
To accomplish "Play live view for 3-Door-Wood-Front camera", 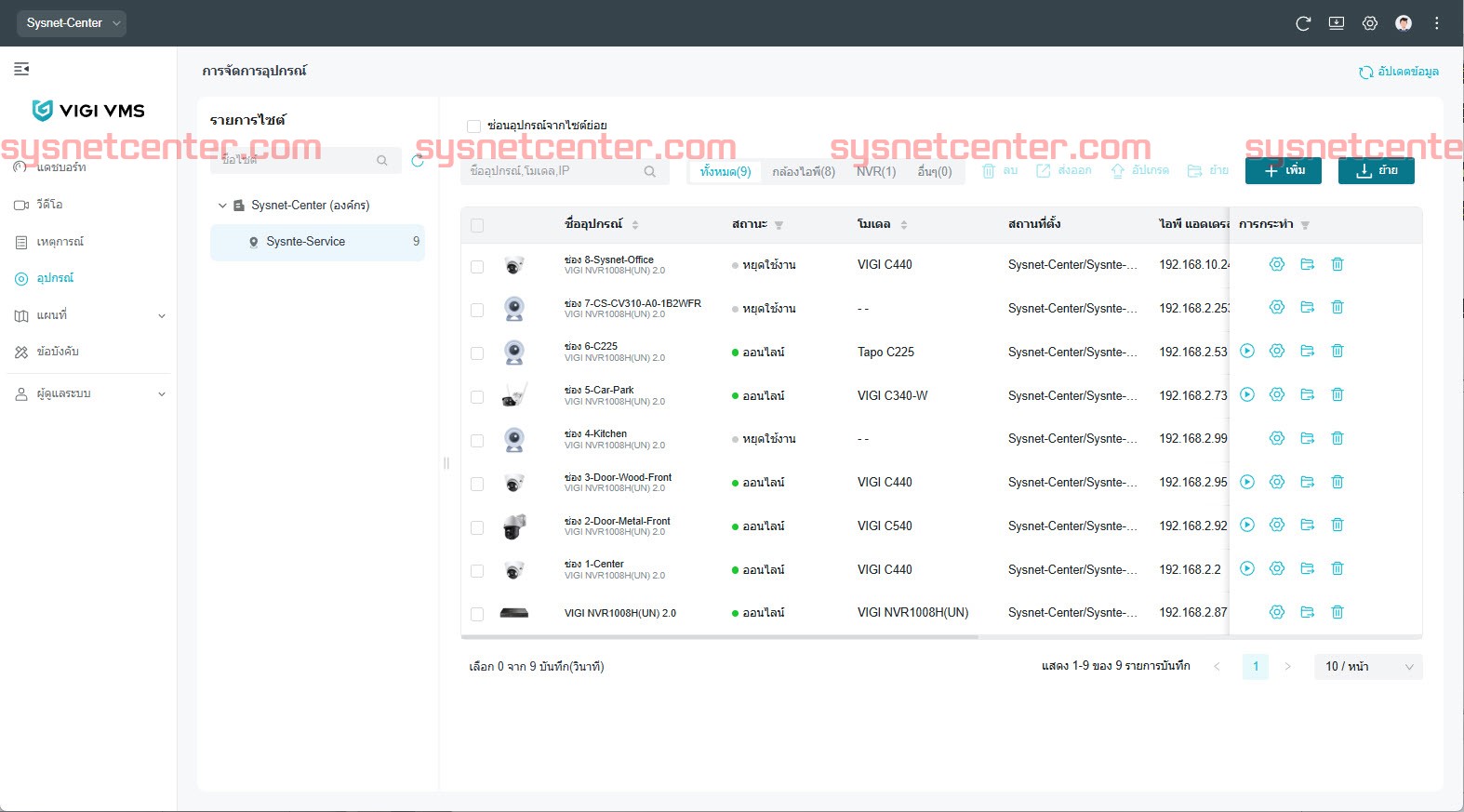I will pyautogui.click(x=1247, y=482).
